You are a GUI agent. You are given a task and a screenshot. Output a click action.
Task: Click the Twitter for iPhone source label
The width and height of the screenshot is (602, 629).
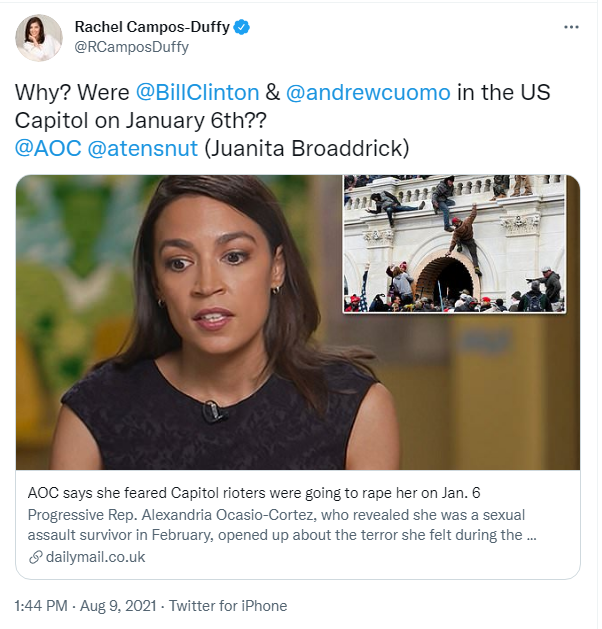(228, 606)
